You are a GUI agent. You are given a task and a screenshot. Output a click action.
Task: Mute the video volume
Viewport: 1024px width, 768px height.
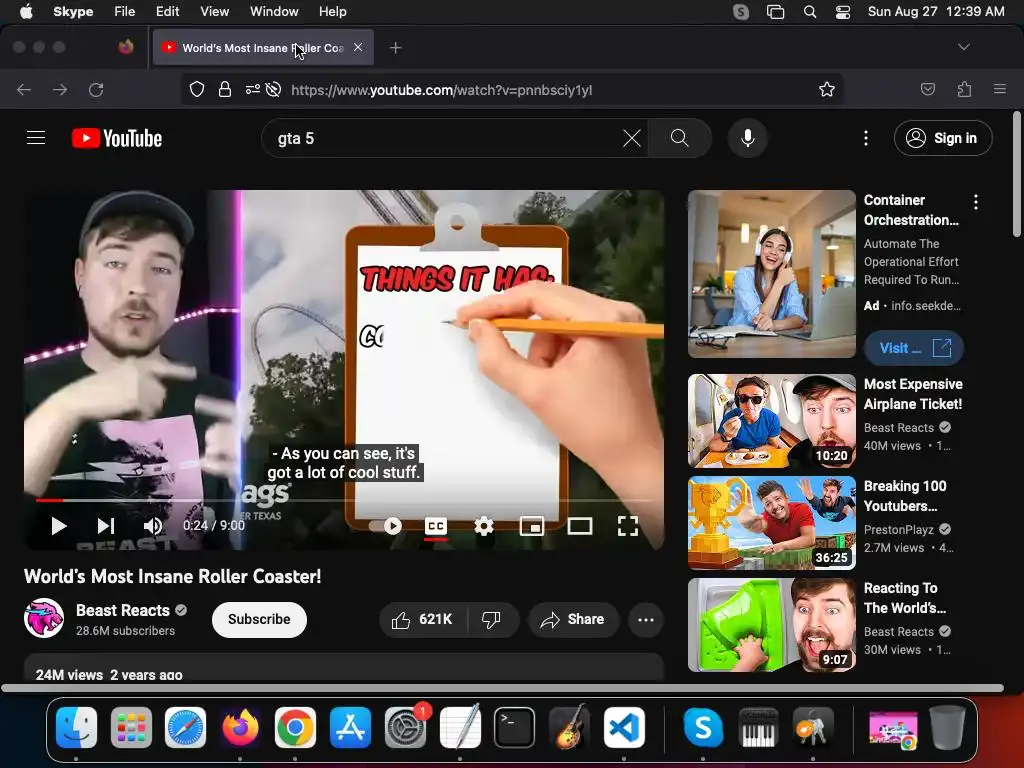point(153,526)
